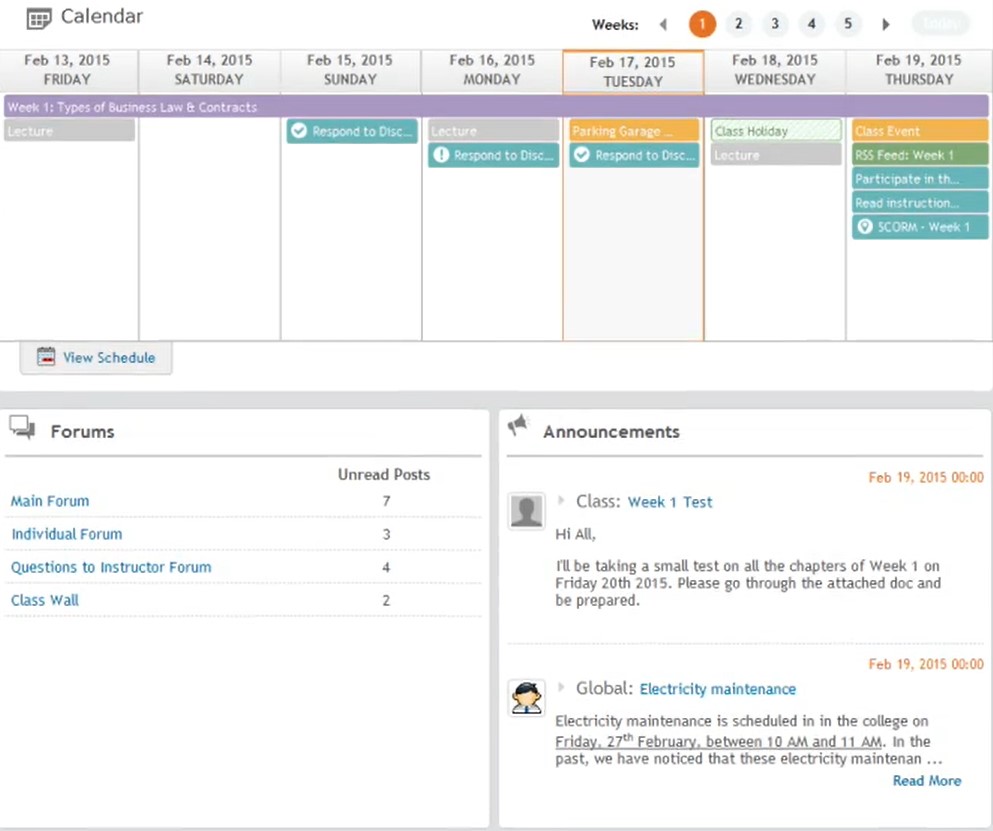Open the orange Parking Garage event
Viewport: 993px width, 831px height.
point(634,131)
